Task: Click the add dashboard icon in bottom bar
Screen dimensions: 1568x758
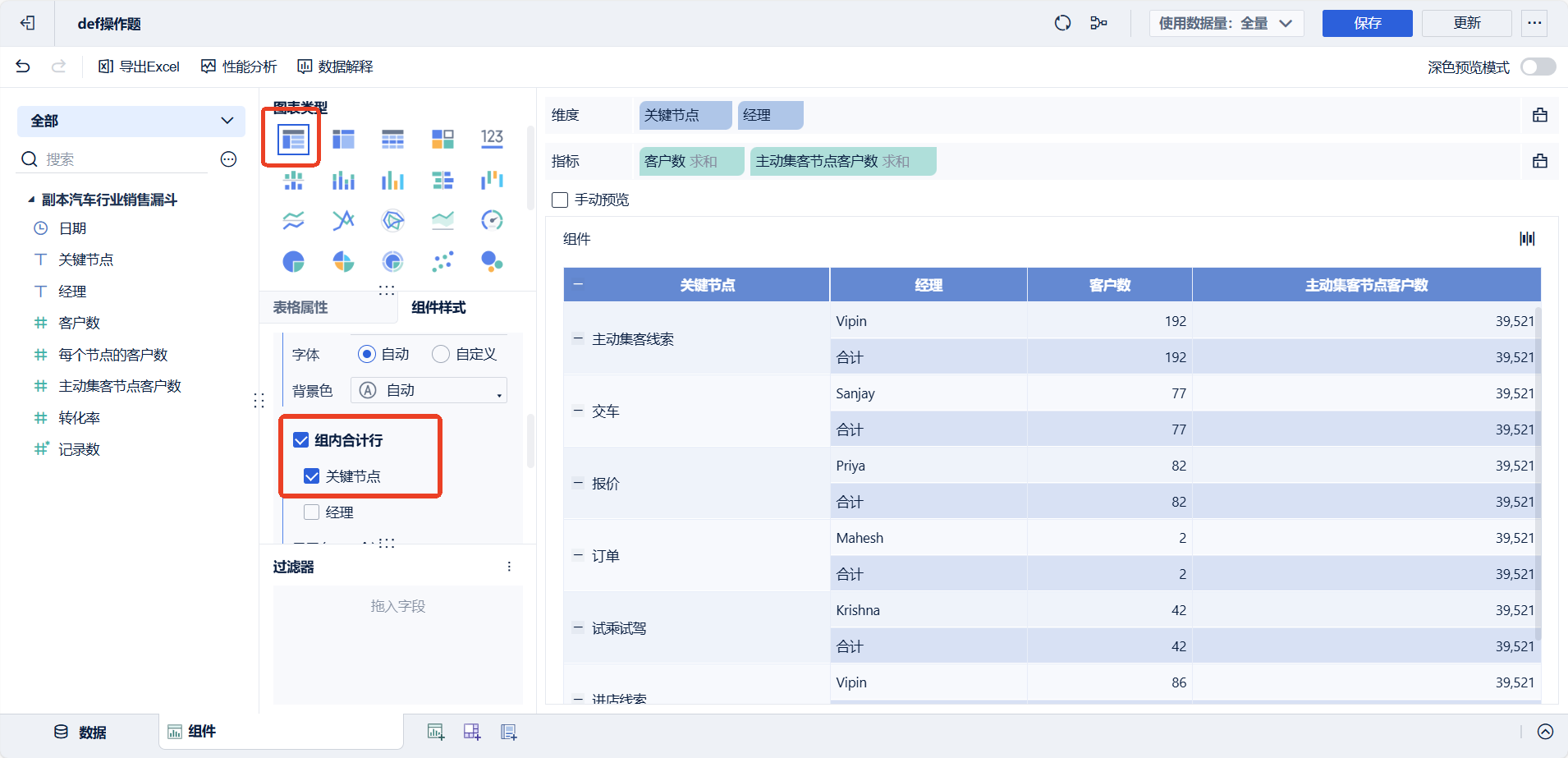Action: [472, 733]
